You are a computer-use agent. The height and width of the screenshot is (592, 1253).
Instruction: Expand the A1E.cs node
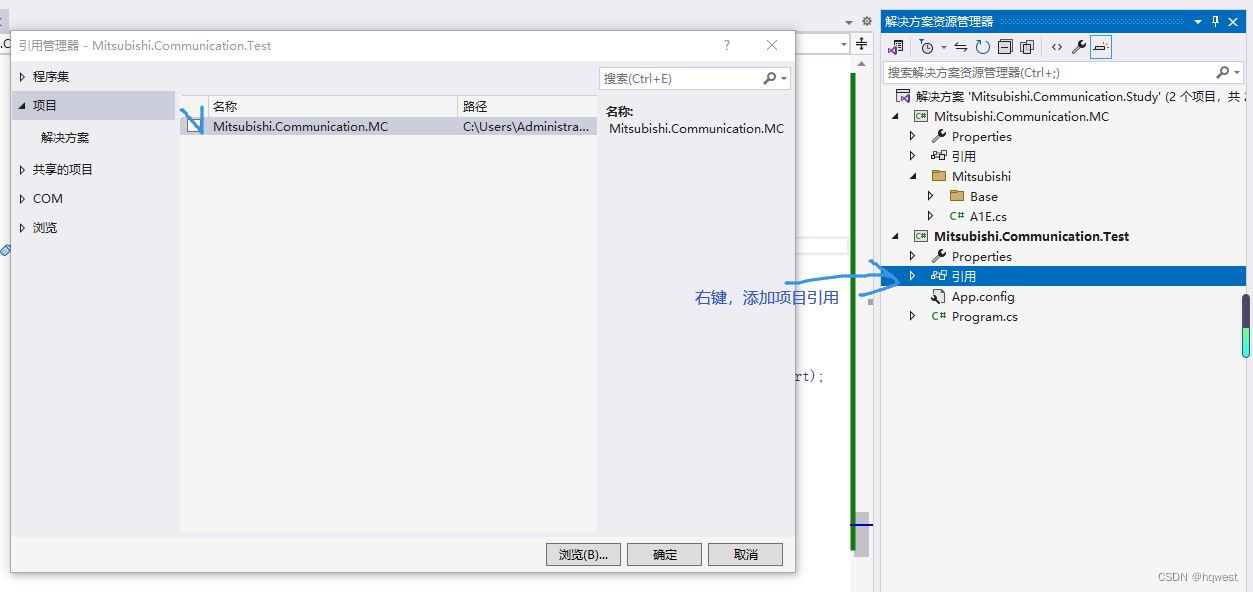click(930, 216)
